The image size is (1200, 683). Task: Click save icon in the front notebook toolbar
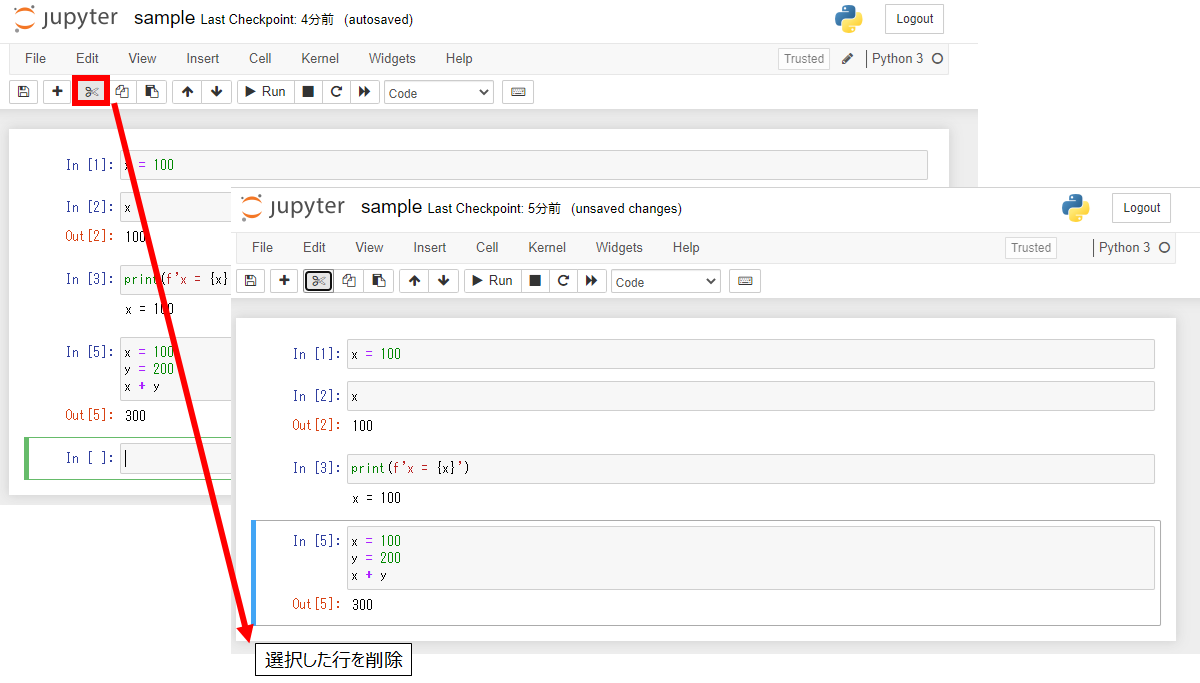tap(250, 281)
